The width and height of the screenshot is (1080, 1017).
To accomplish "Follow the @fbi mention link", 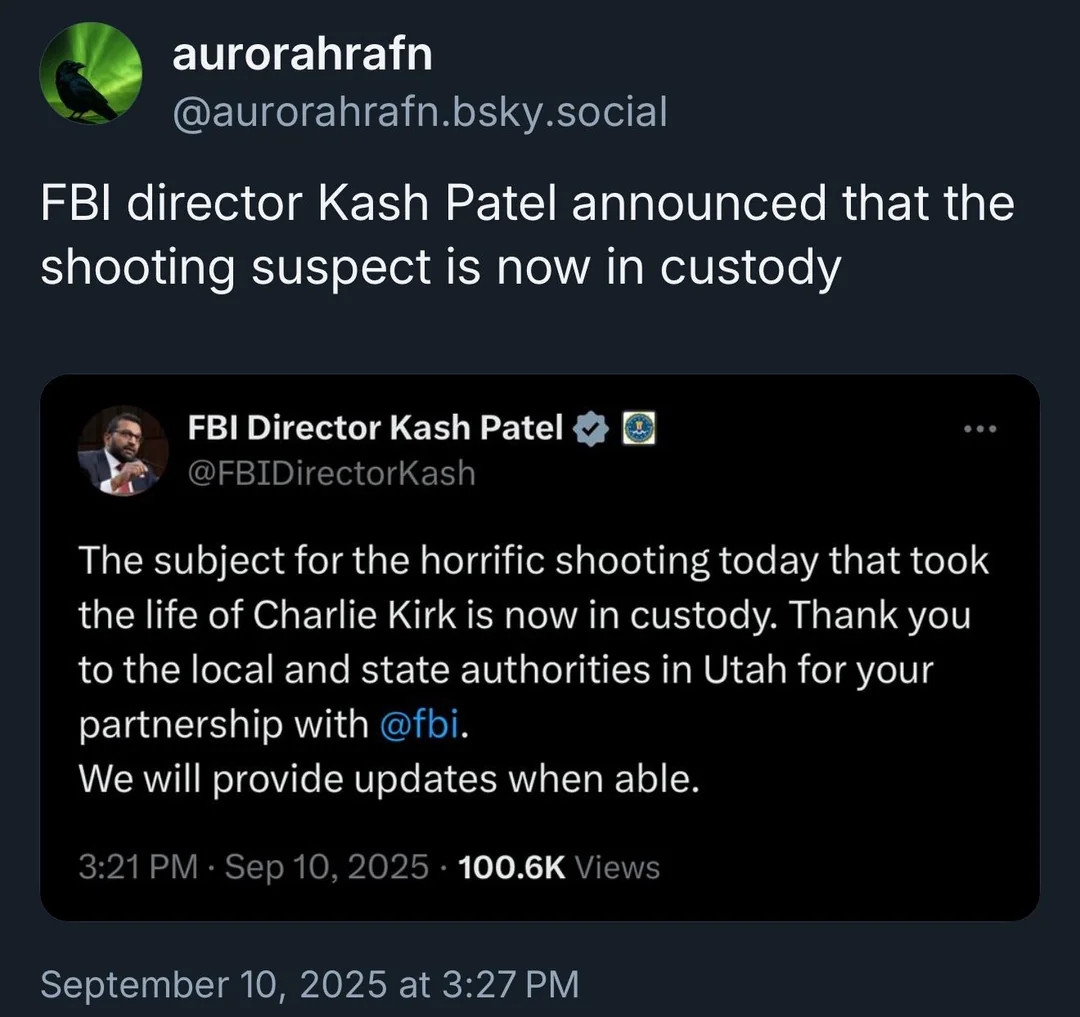I will (x=422, y=724).
